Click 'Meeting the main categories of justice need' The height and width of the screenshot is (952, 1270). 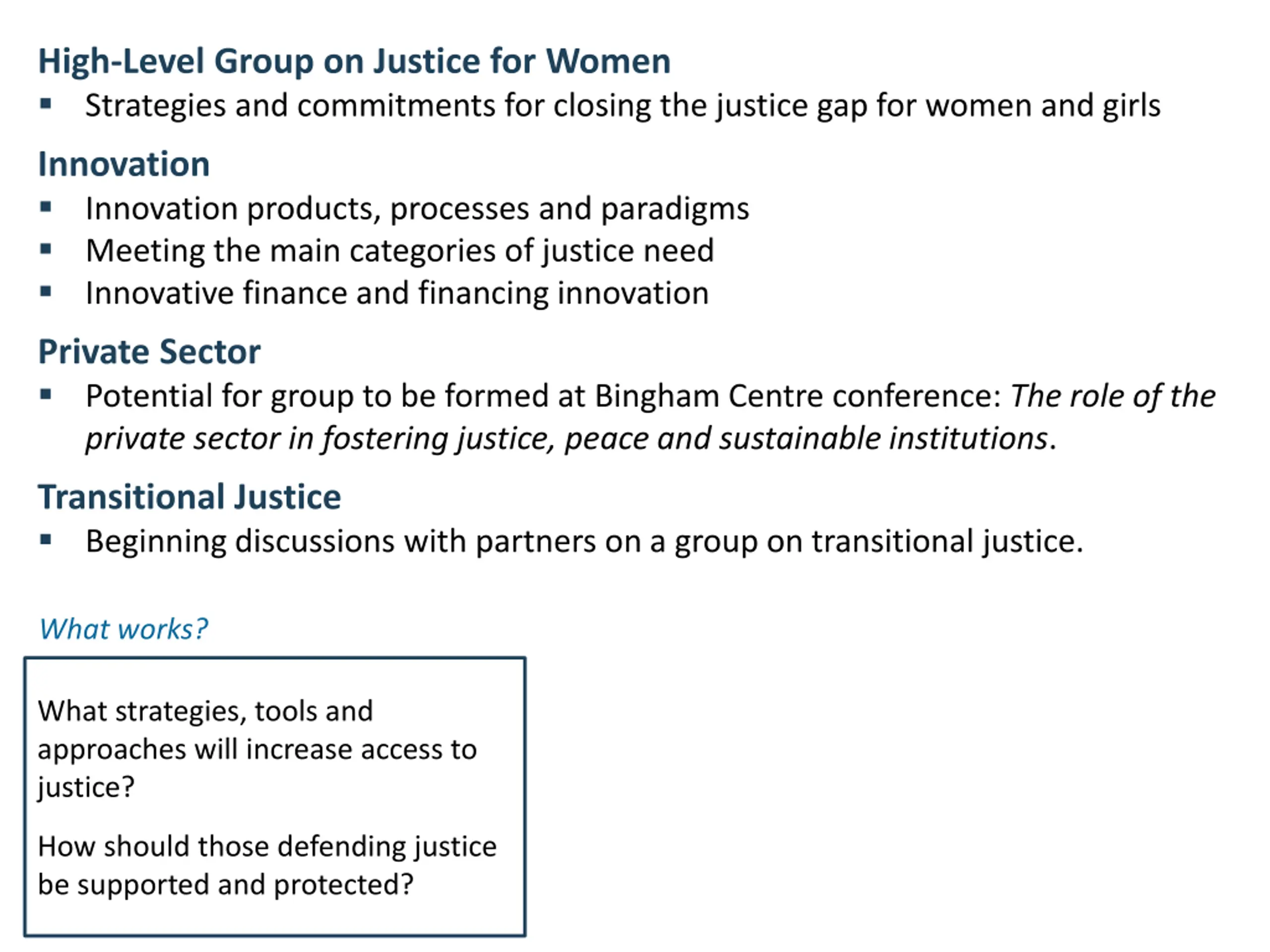pos(399,251)
